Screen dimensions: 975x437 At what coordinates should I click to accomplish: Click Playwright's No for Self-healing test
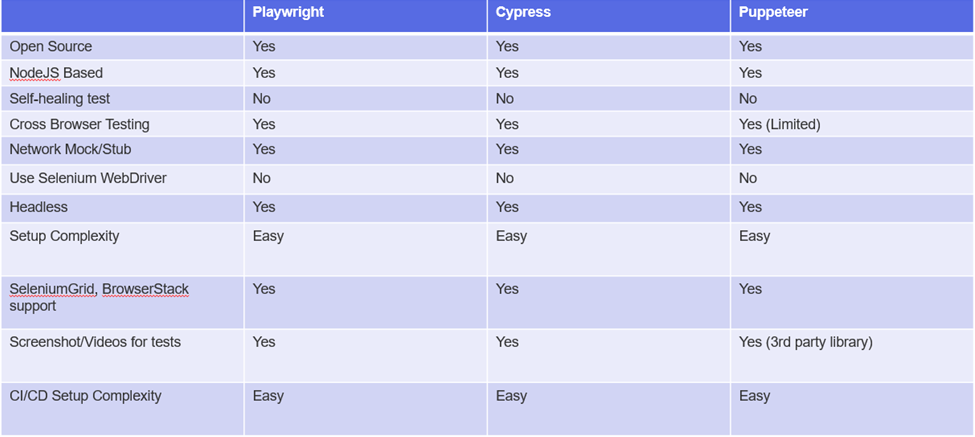(x=262, y=99)
